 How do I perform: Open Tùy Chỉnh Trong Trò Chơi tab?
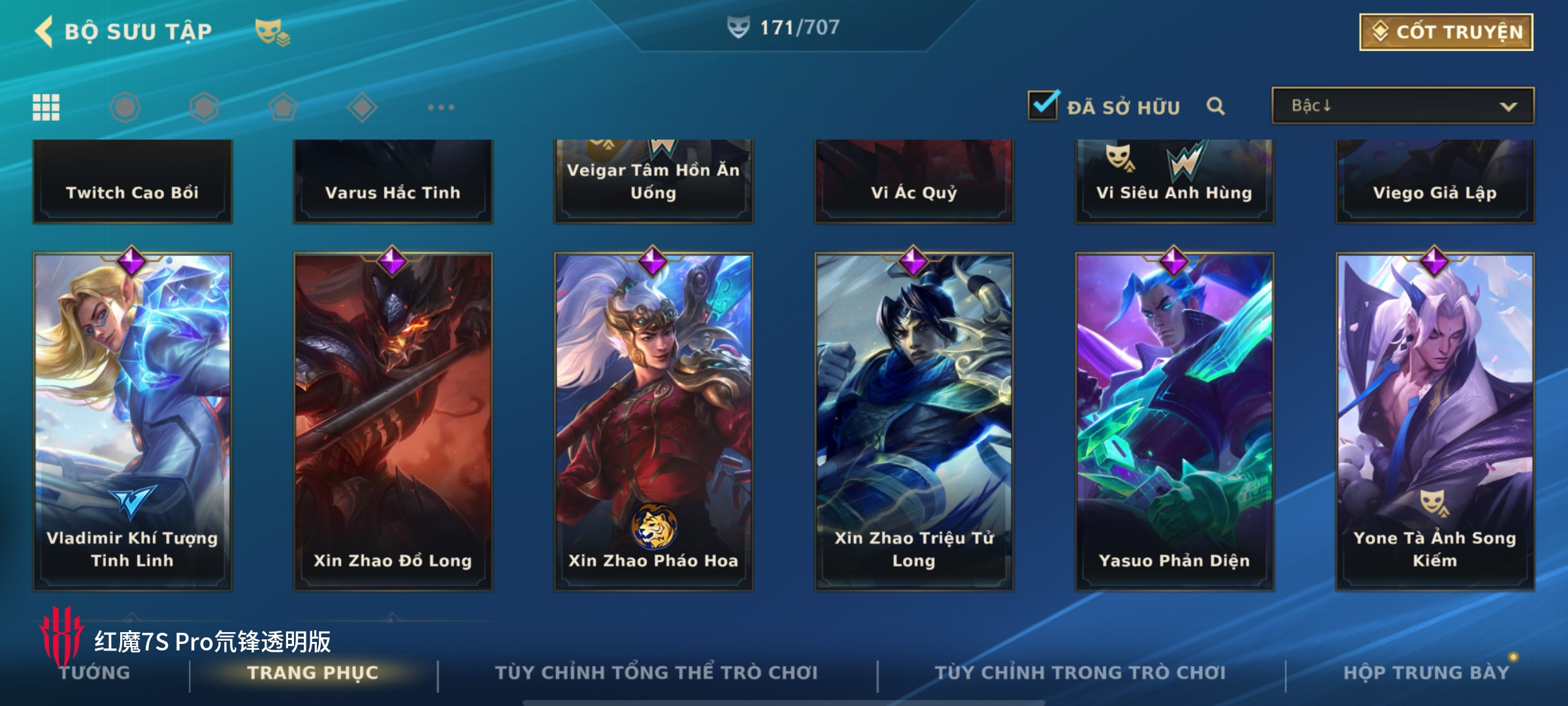pyautogui.click(x=1080, y=673)
